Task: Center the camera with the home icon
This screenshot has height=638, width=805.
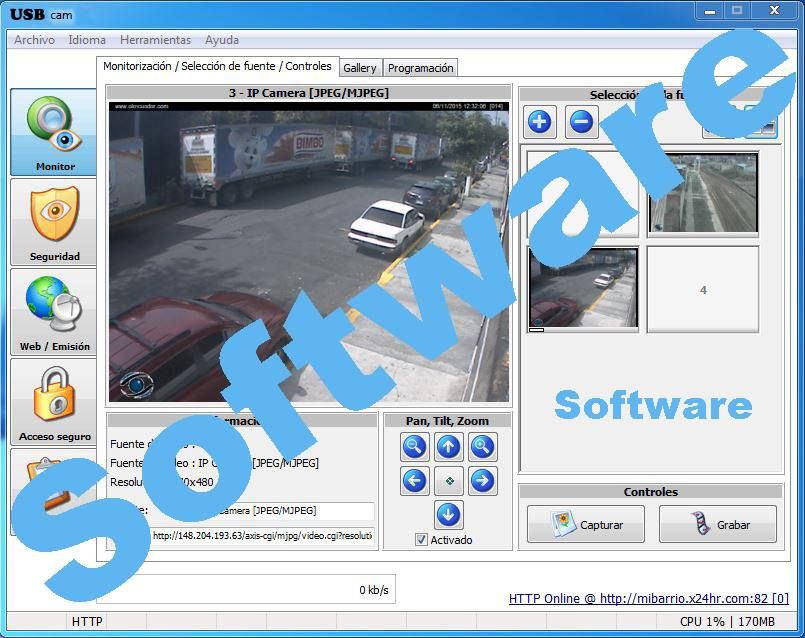Action: point(448,480)
